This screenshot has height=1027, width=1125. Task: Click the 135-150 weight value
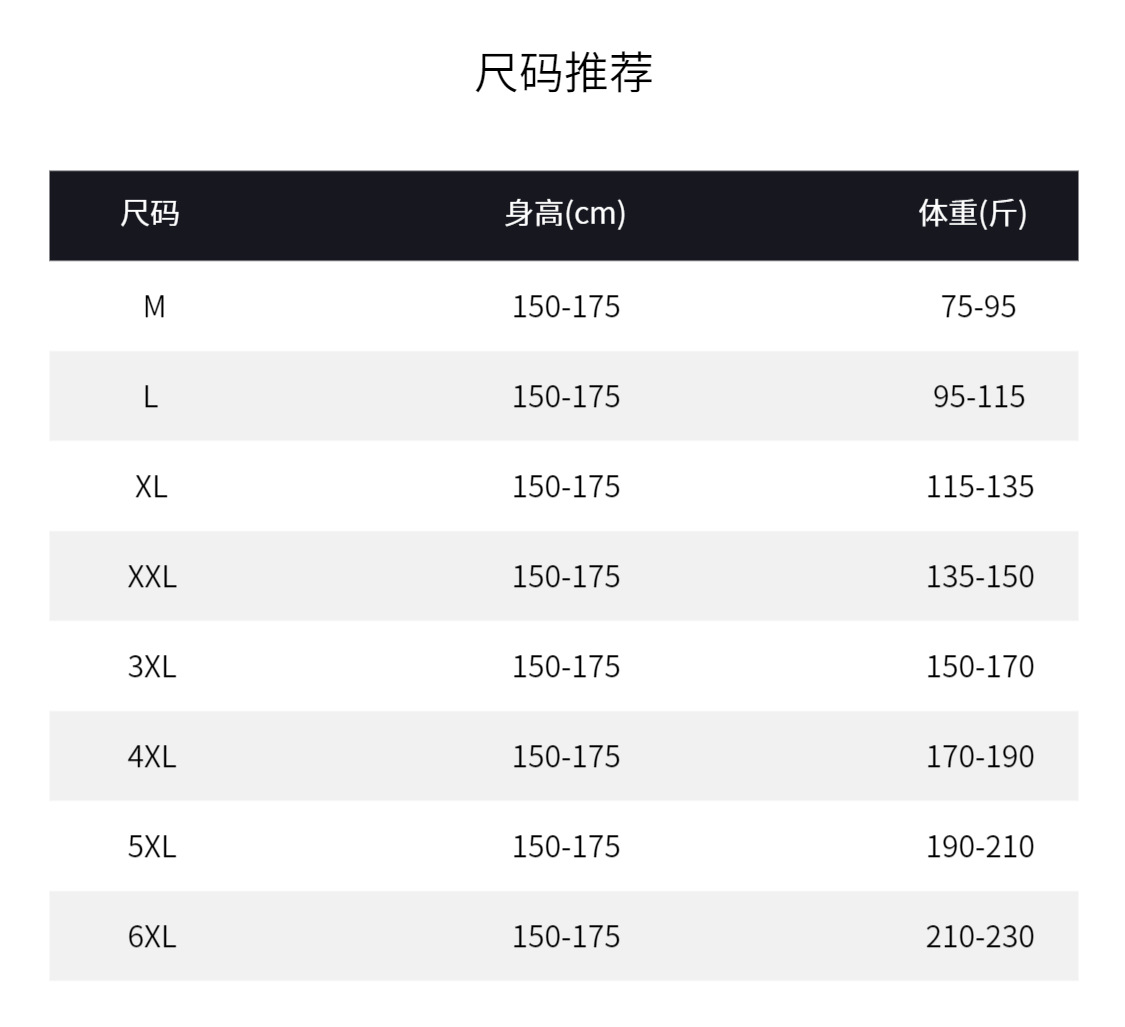[x=980, y=576]
